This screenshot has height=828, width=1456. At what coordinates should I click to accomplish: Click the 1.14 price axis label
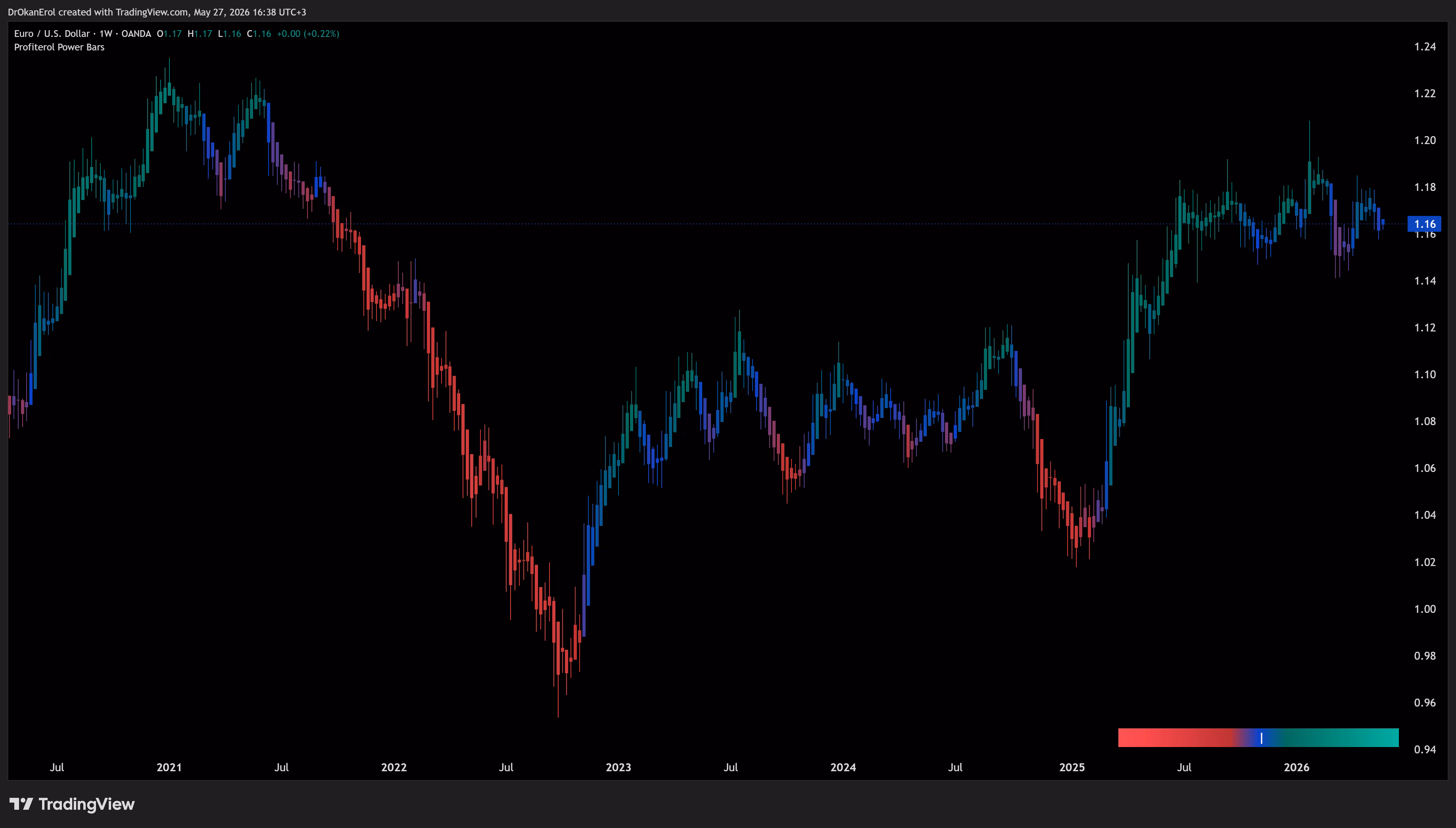click(x=1425, y=281)
